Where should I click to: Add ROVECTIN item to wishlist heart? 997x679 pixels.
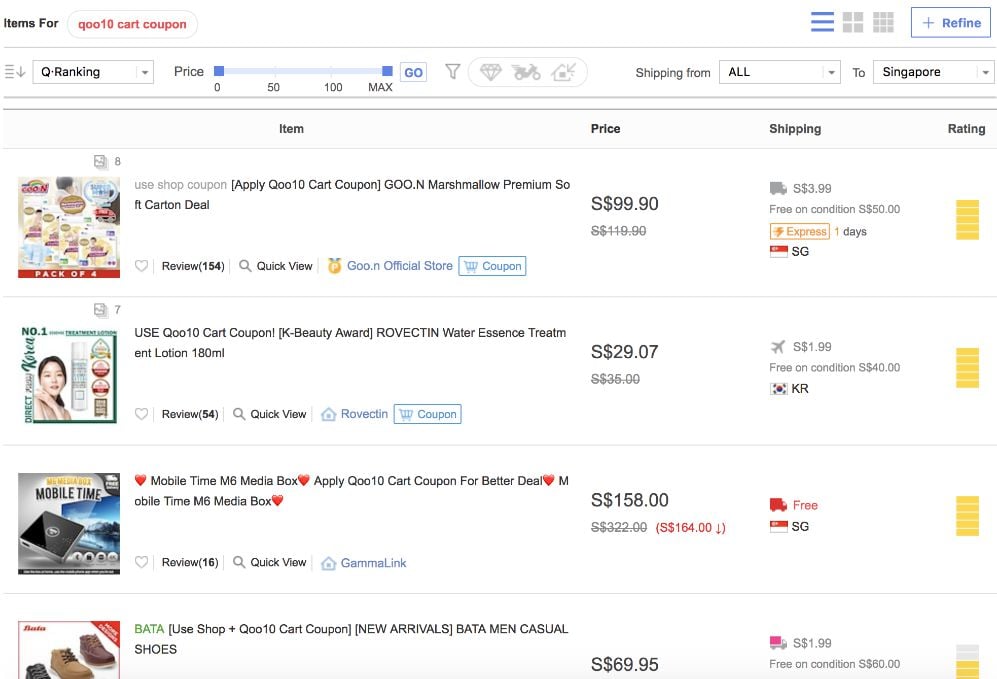(x=141, y=414)
